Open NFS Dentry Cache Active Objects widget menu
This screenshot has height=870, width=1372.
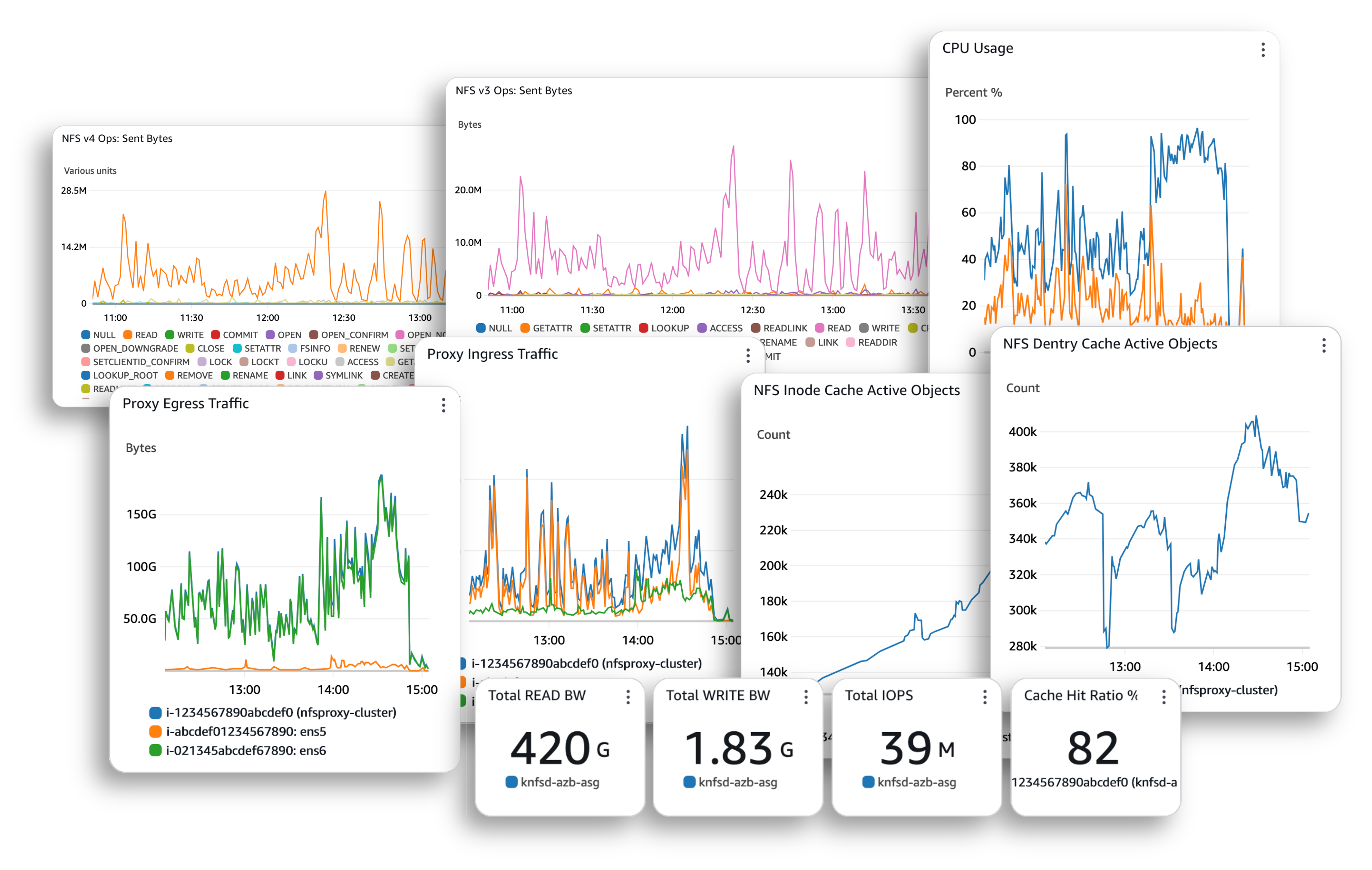[1324, 345]
